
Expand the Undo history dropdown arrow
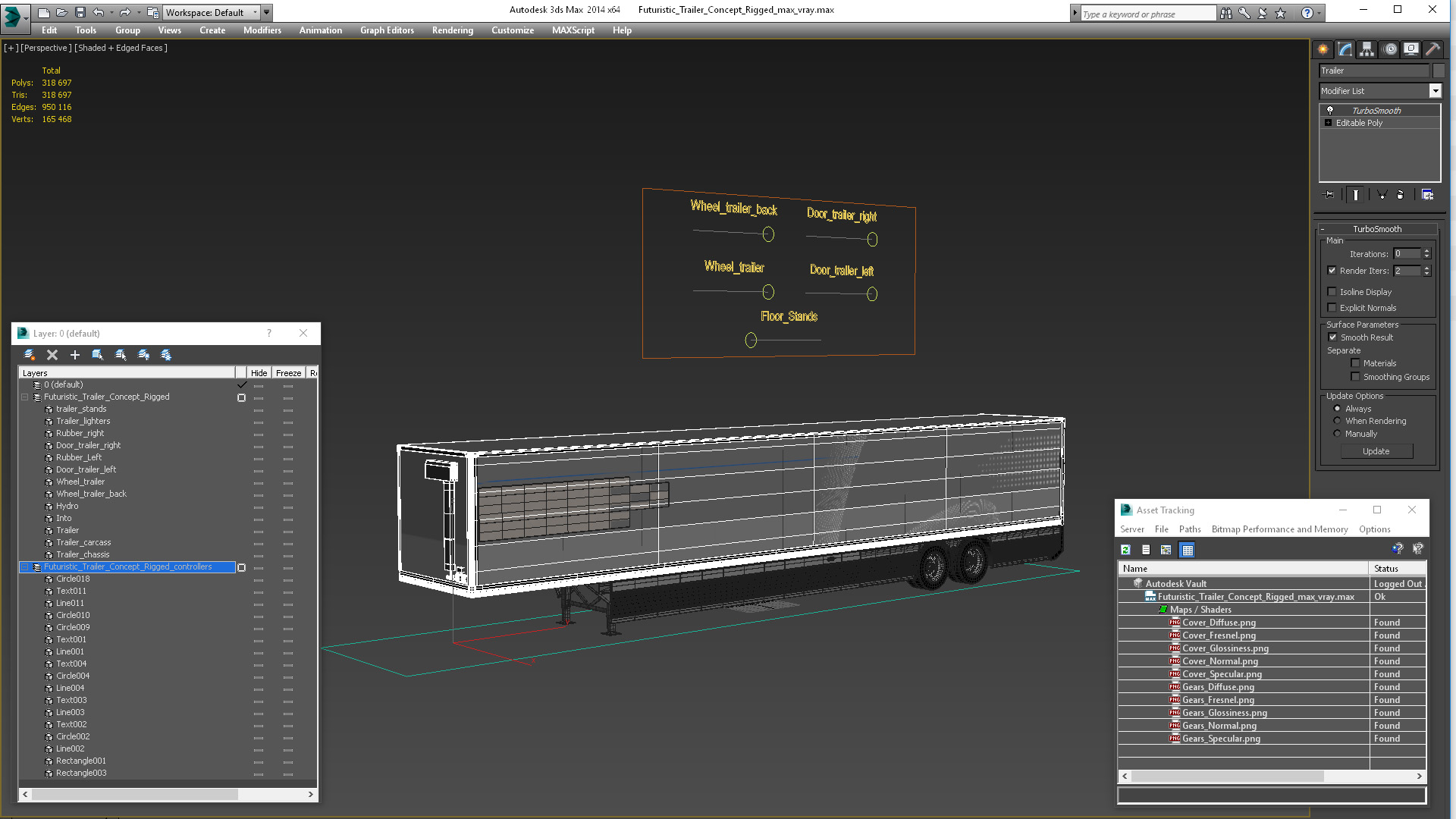[111, 12]
